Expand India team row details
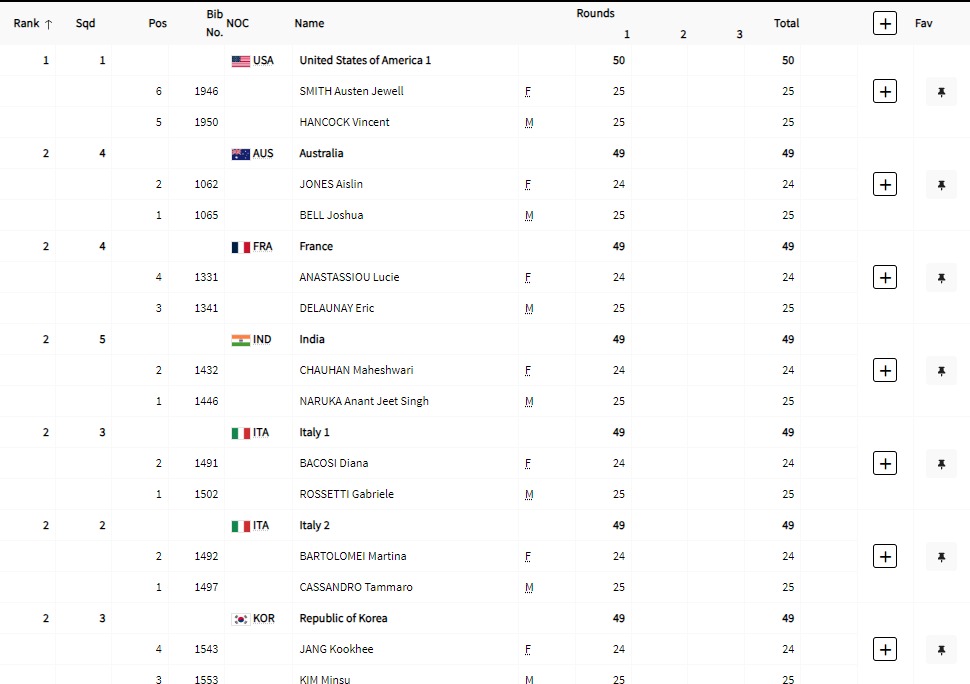The width and height of the screenshot is (970, 684). [x=884, y=370]
